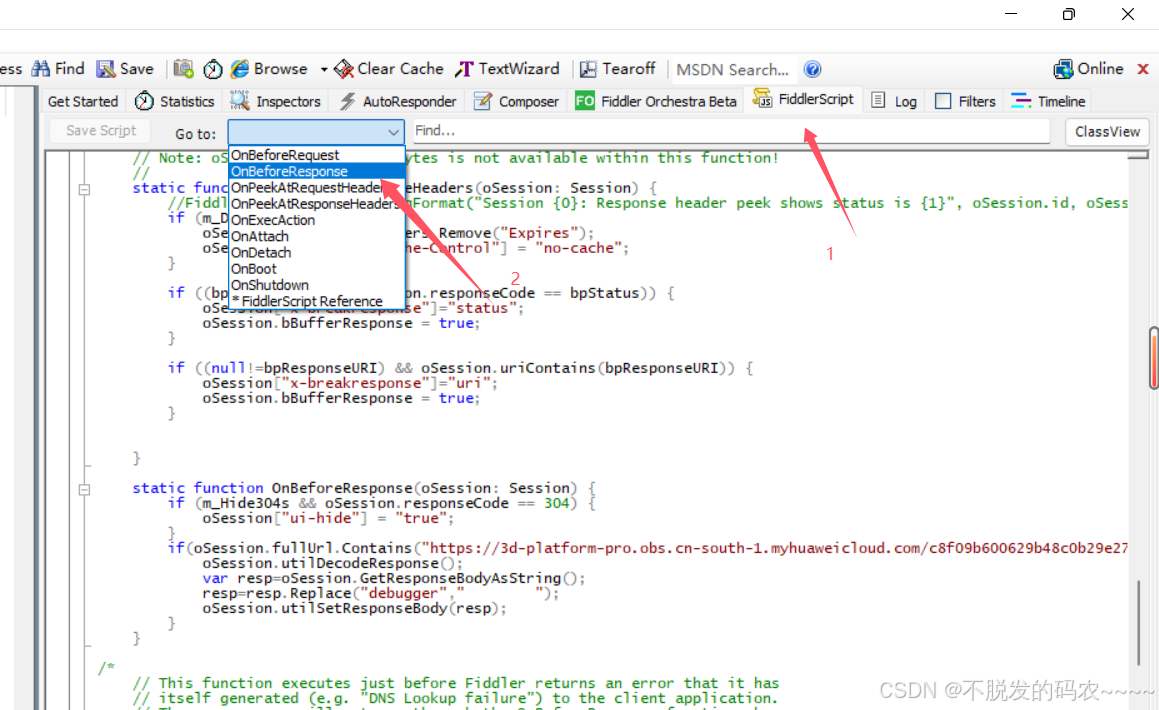Click the Save toolbar button

click(126, 69)
